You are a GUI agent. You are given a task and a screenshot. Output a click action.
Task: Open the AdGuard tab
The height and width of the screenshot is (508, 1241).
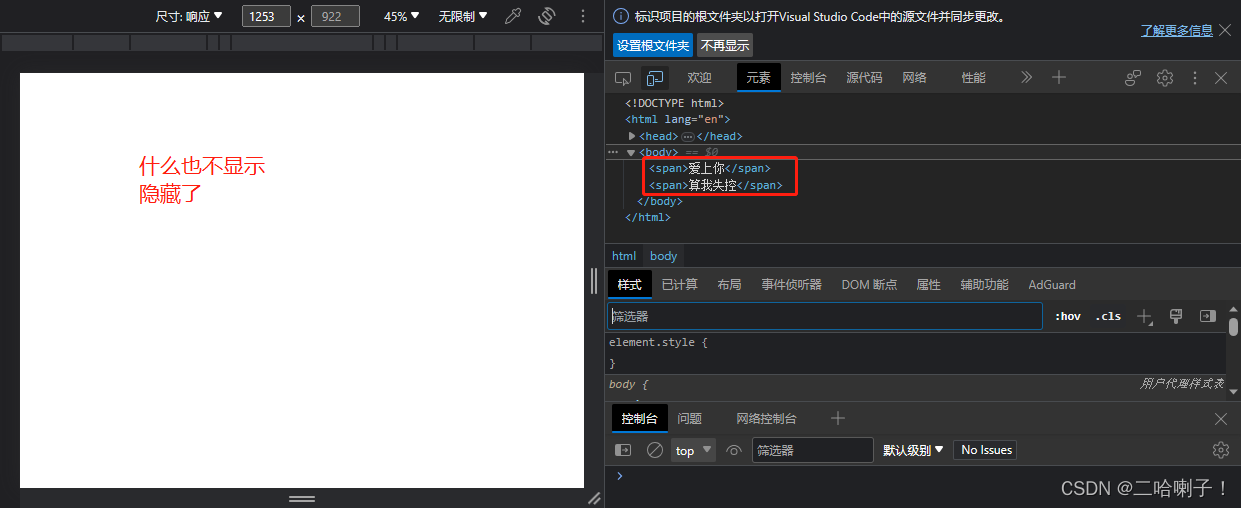pyautogui.click(x=1052, y=285)
